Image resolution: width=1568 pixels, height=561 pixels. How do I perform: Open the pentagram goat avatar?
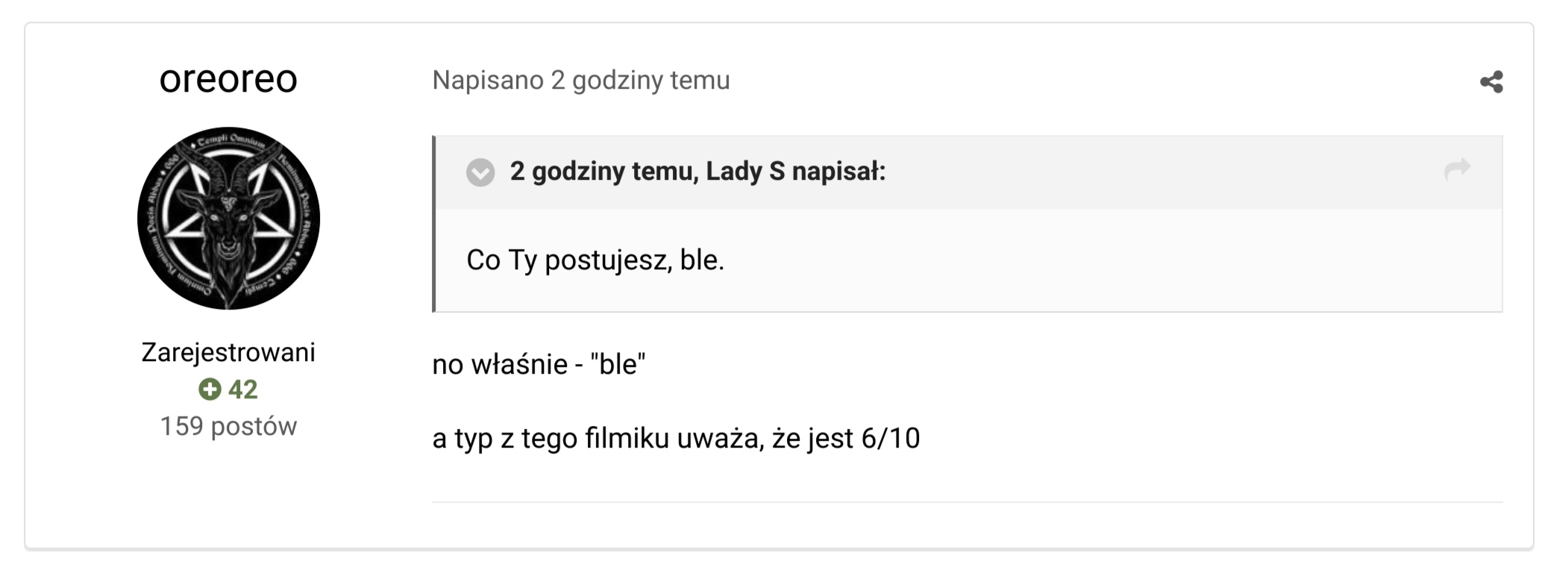coord(228,218)
